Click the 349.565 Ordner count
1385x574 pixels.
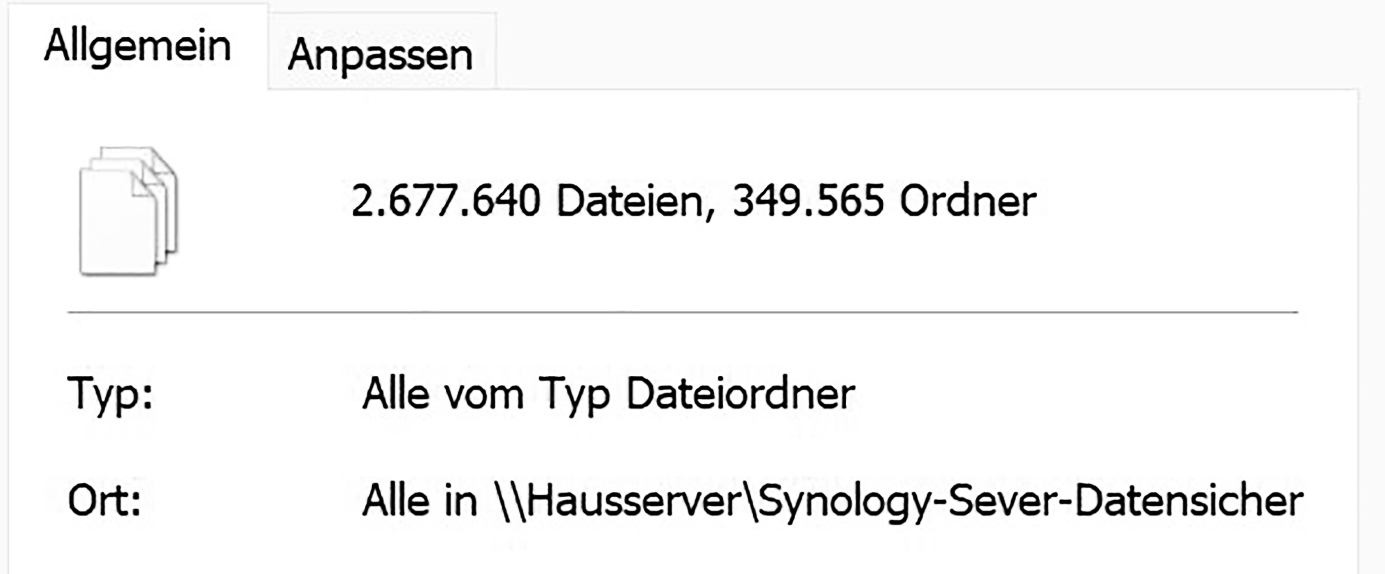(x=884, y=204)
